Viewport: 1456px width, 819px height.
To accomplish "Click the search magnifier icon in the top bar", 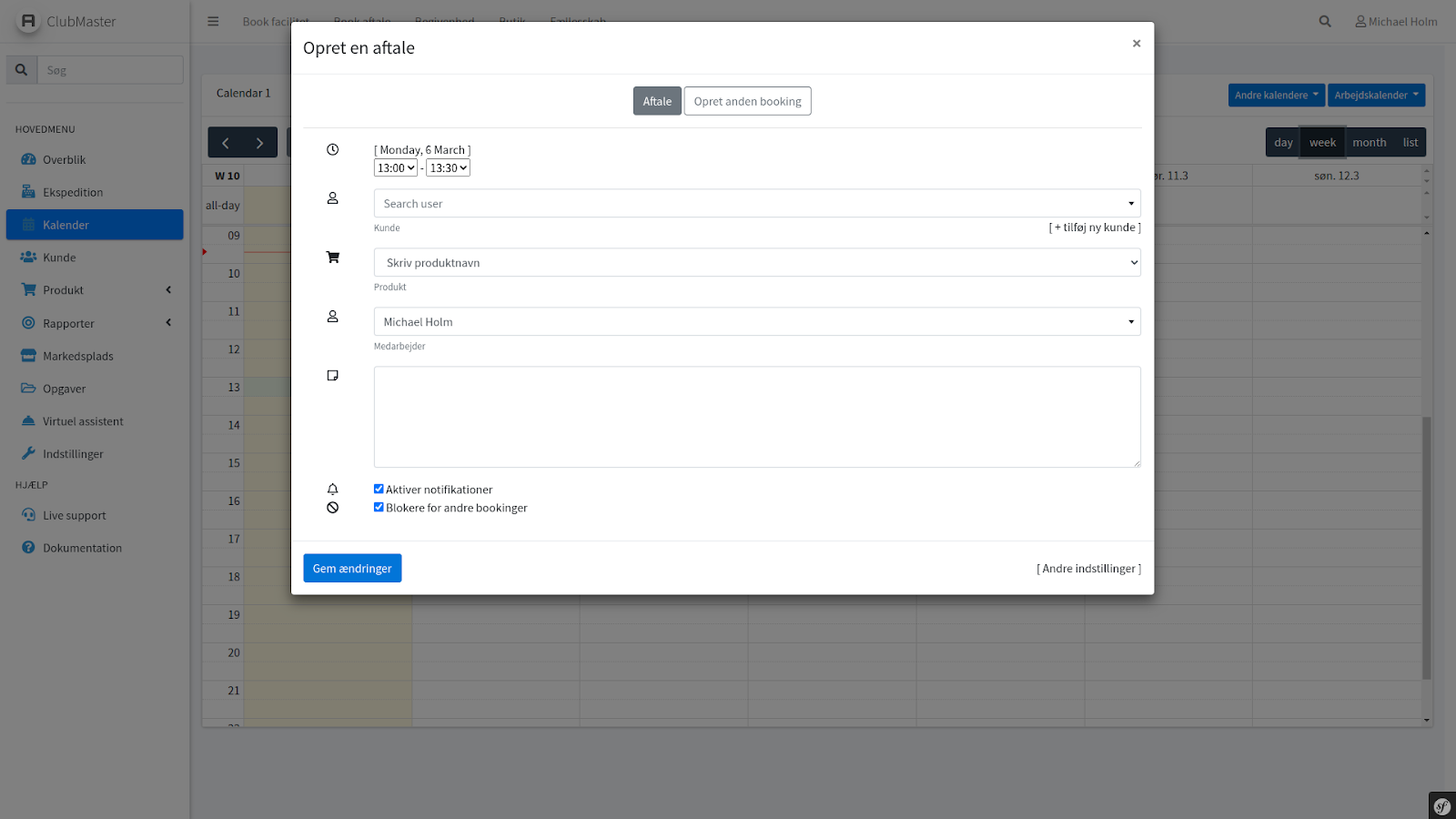I will (x=1325, y=22).
